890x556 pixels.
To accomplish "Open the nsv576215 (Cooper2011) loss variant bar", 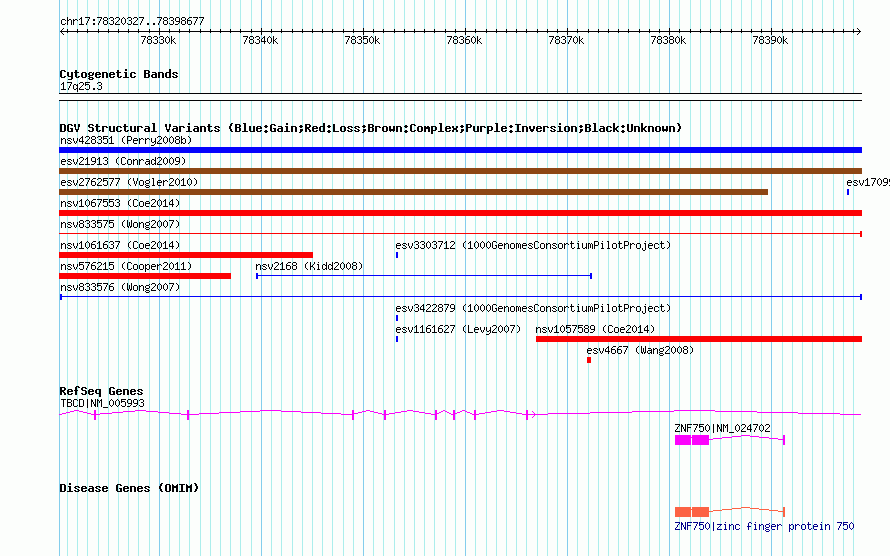I will click(x=145, y=276).
